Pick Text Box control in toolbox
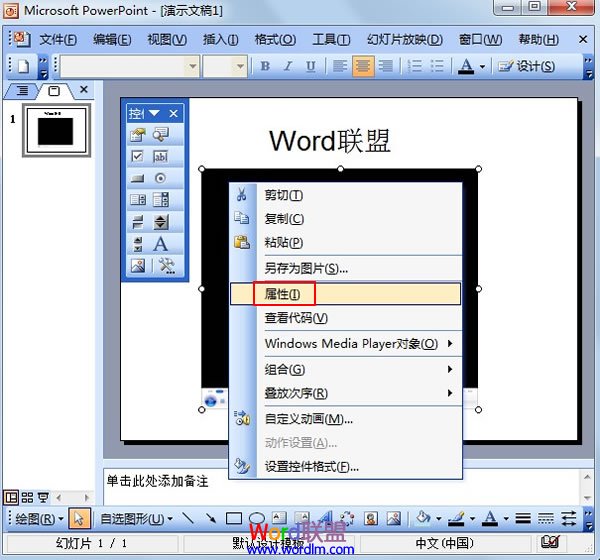Screen dimensions: 600x560 pyautogui.click(x=160, y=157)
